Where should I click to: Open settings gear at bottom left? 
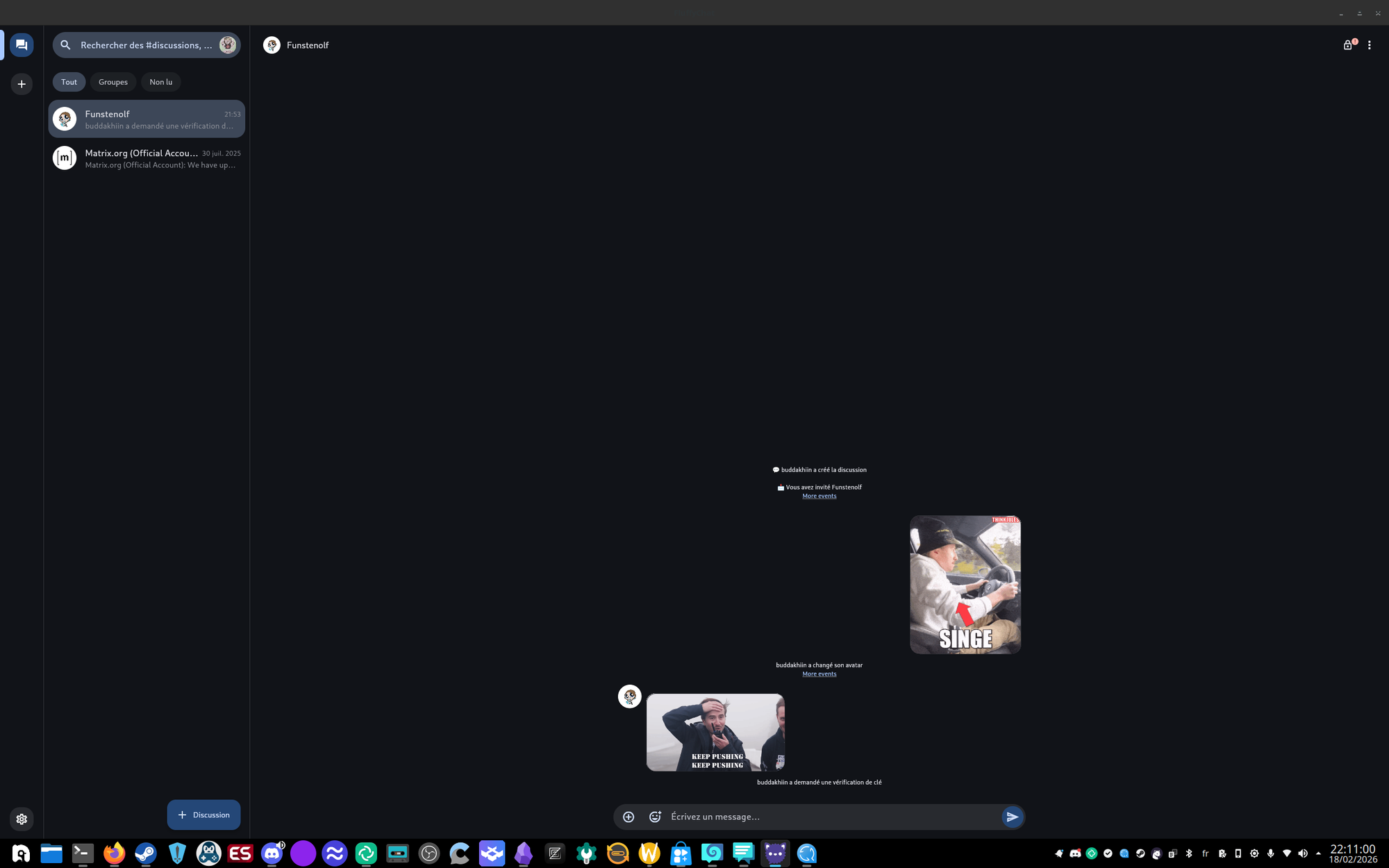(x=22, y=819)
